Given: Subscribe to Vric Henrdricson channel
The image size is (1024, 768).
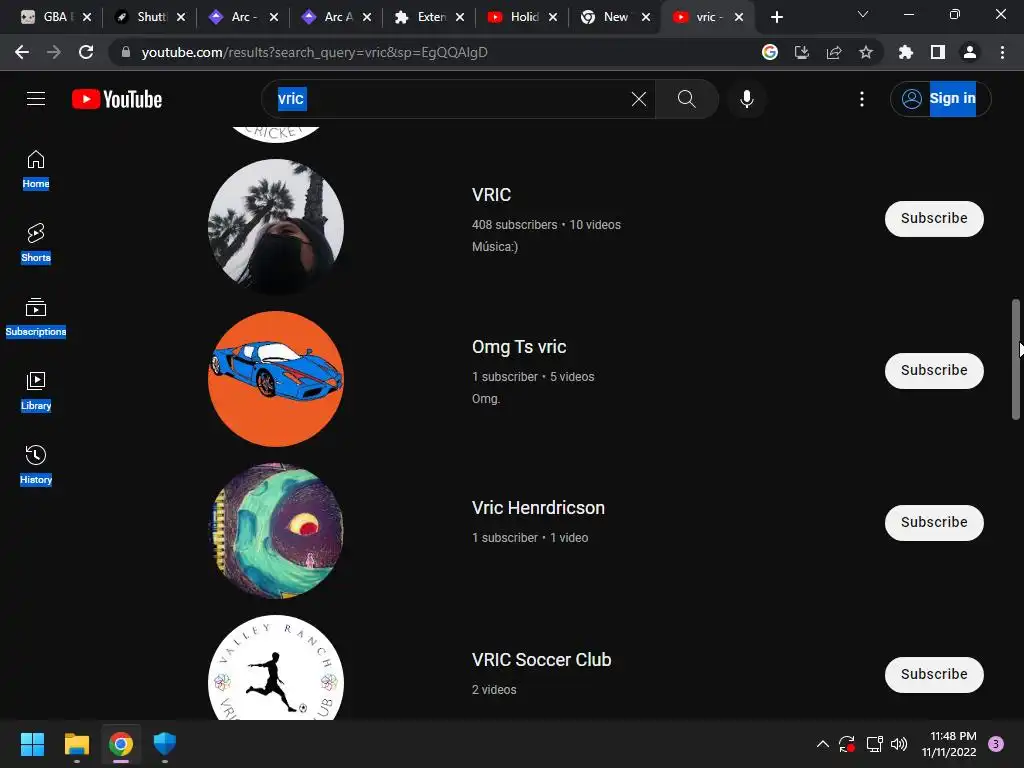Looking at the screenshot, I should point(934,522).
